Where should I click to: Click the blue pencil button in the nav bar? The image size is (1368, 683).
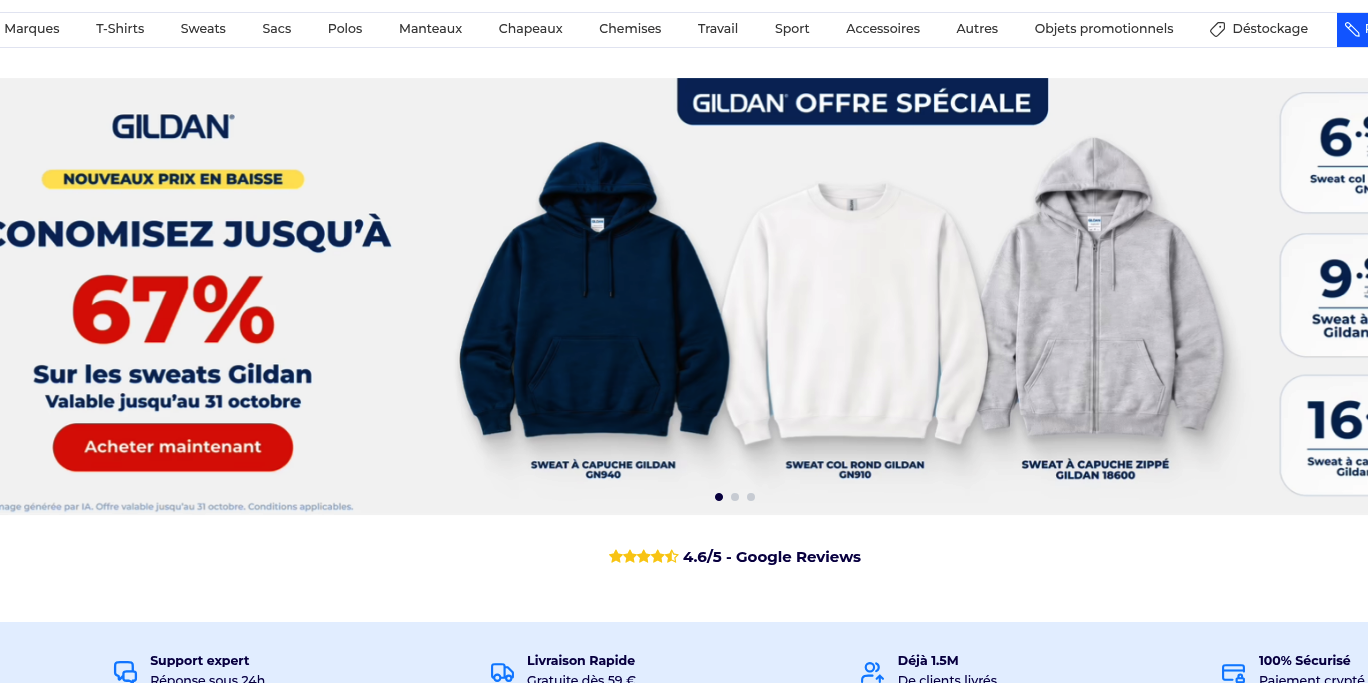(x=1353, y=30)
